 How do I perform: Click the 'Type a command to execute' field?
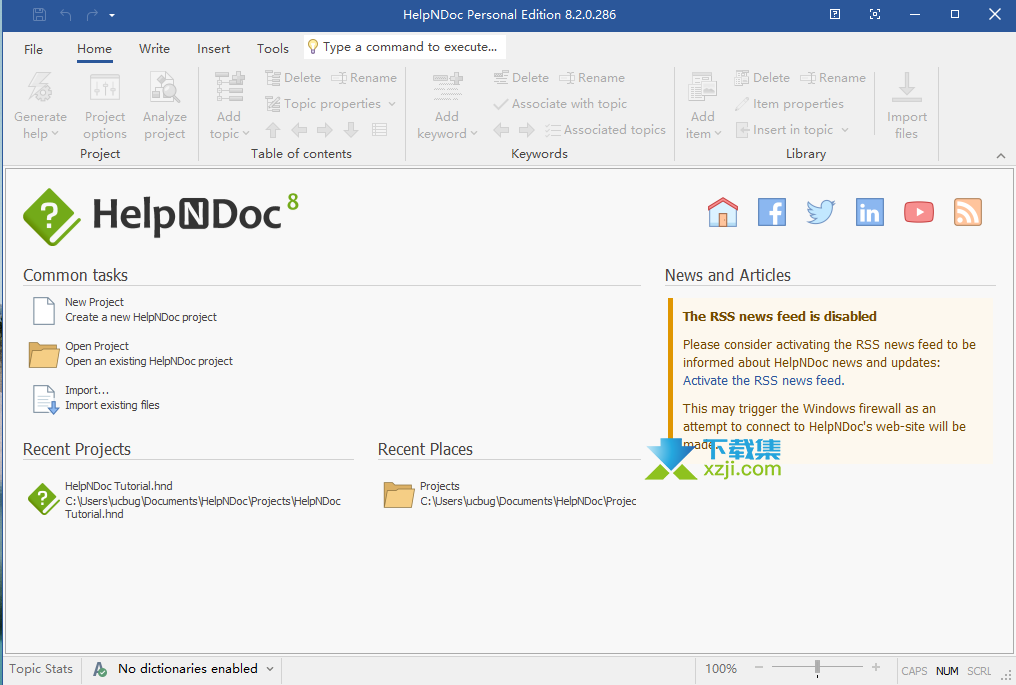click(405, 47)
